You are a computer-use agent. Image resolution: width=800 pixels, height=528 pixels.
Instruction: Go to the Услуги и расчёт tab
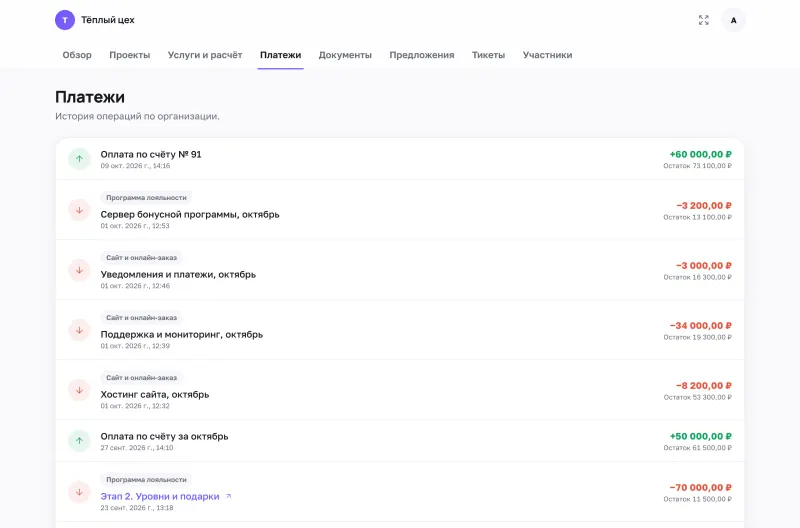coord(205,55)
